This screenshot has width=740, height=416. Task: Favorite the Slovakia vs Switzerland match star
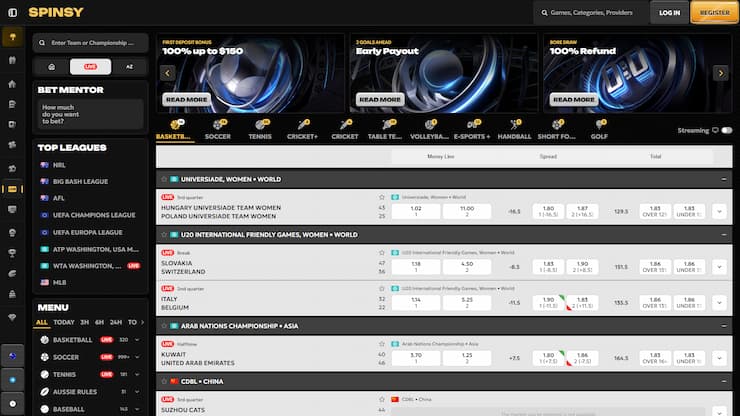[381, 253]
